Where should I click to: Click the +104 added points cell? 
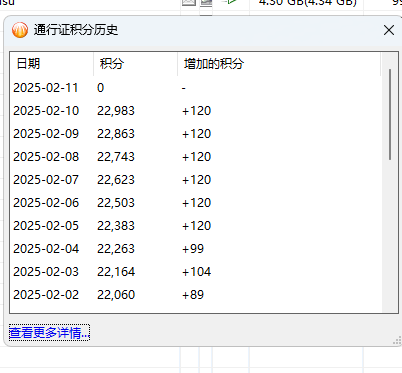pos(196,272)
